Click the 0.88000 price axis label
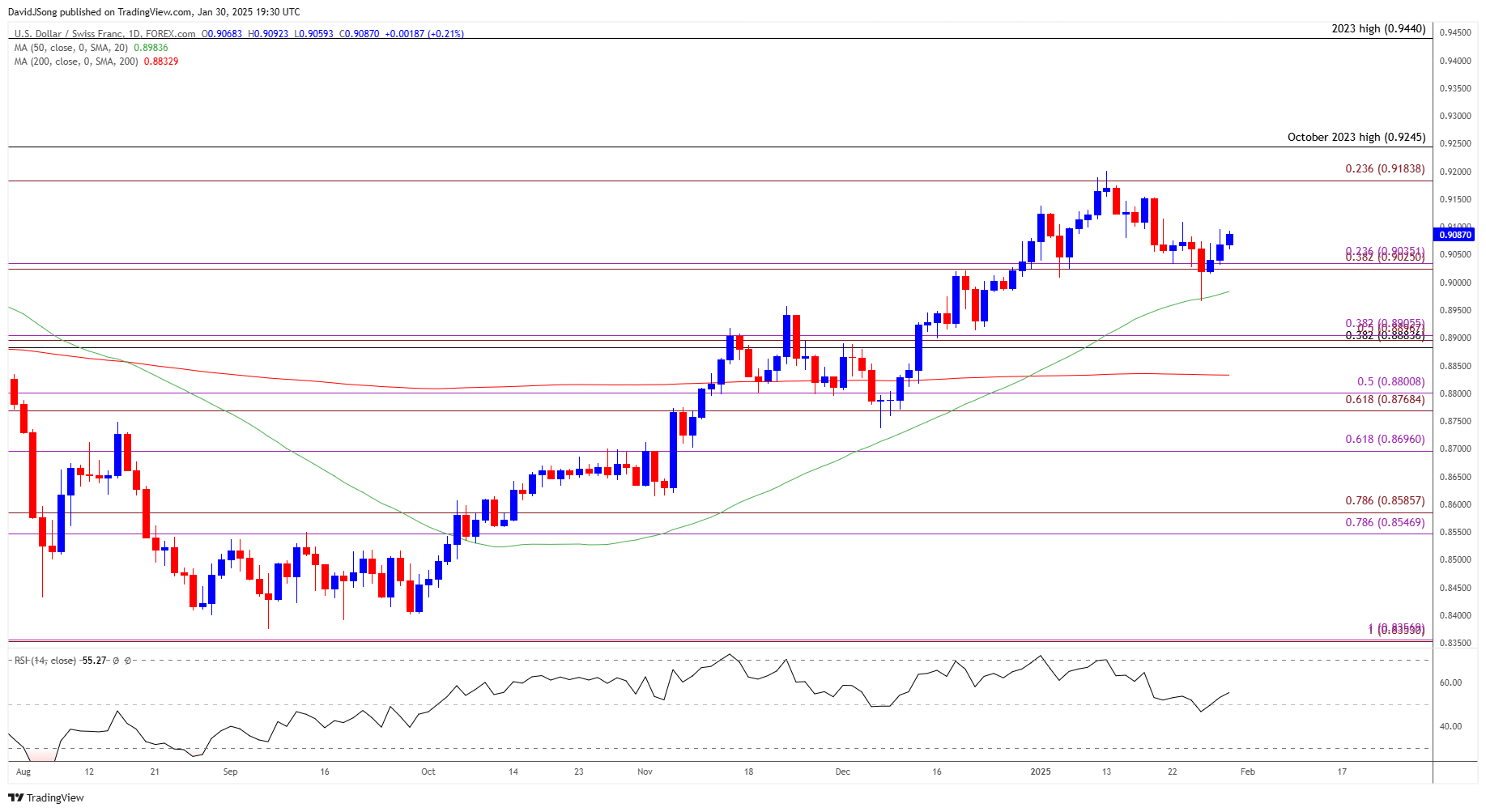 point(1455,393)
